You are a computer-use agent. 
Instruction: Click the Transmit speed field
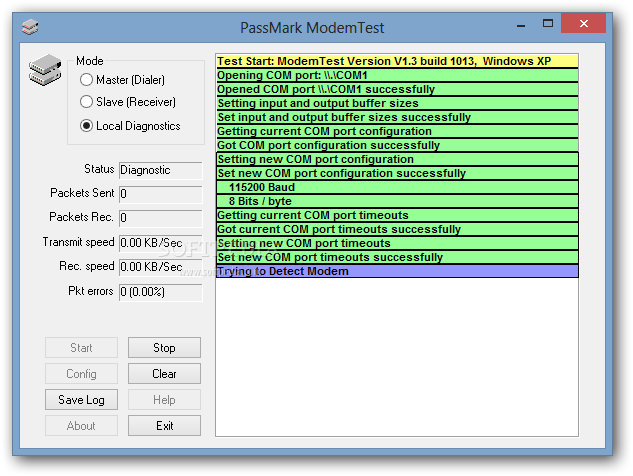161,243
